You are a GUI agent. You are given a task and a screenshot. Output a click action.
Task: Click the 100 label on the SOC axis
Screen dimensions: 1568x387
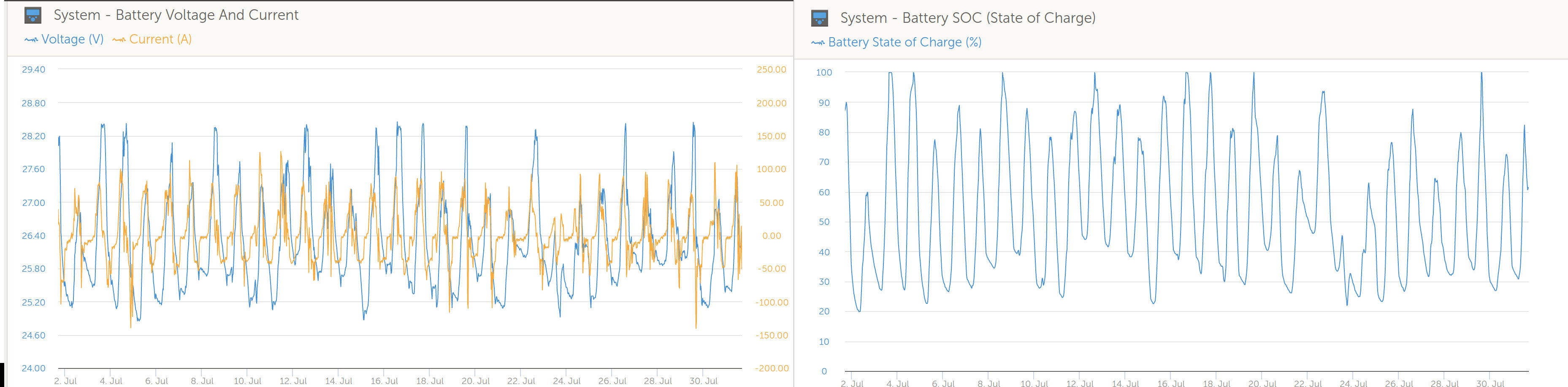coord(823,73)
